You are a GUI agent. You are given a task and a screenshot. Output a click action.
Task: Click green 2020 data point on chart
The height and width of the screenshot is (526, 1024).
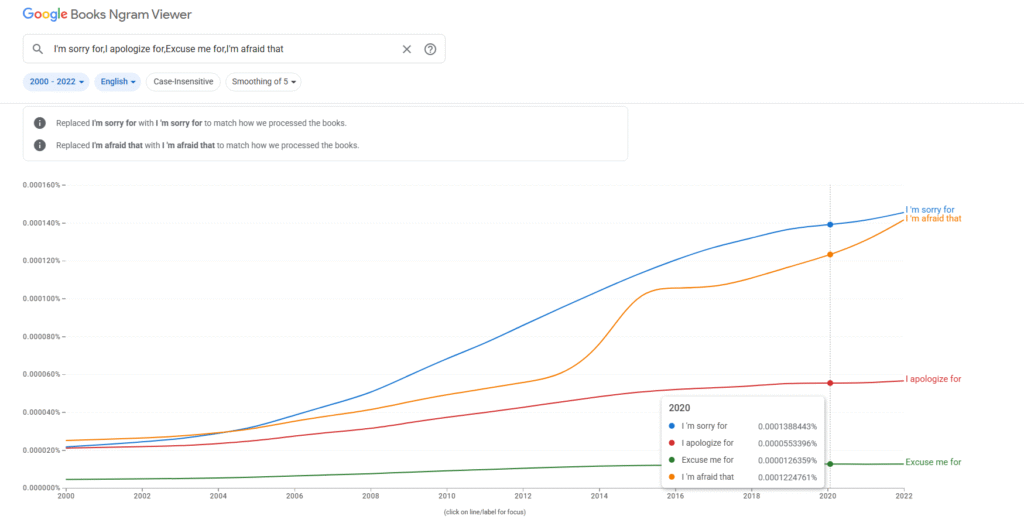830,464
